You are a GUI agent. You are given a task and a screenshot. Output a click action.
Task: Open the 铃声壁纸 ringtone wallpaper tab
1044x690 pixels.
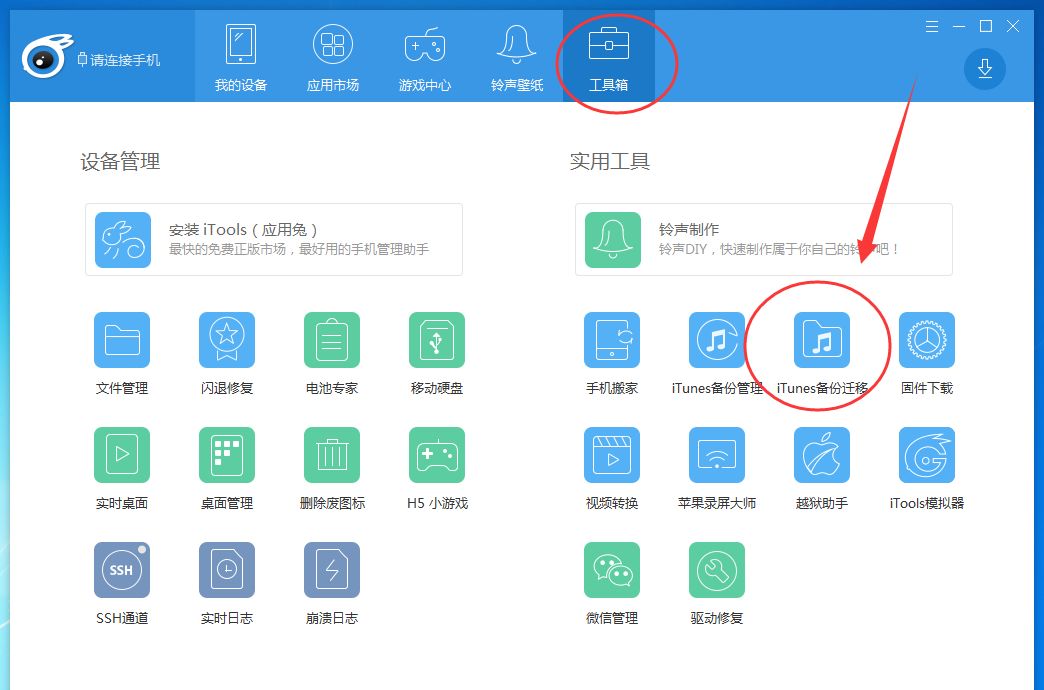(x=517, y=58)
